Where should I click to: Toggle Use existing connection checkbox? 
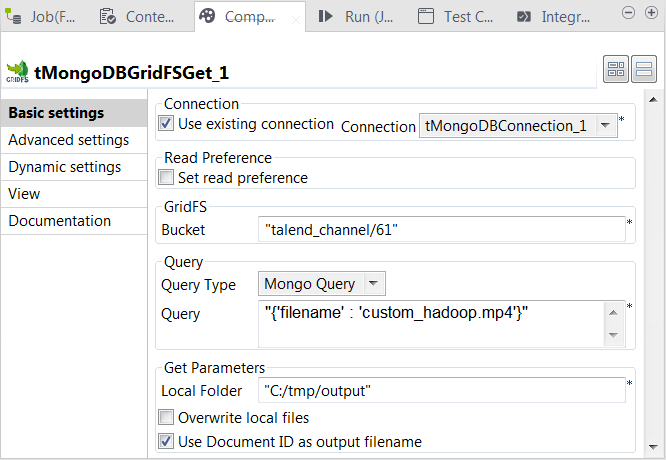click(167, 124)
